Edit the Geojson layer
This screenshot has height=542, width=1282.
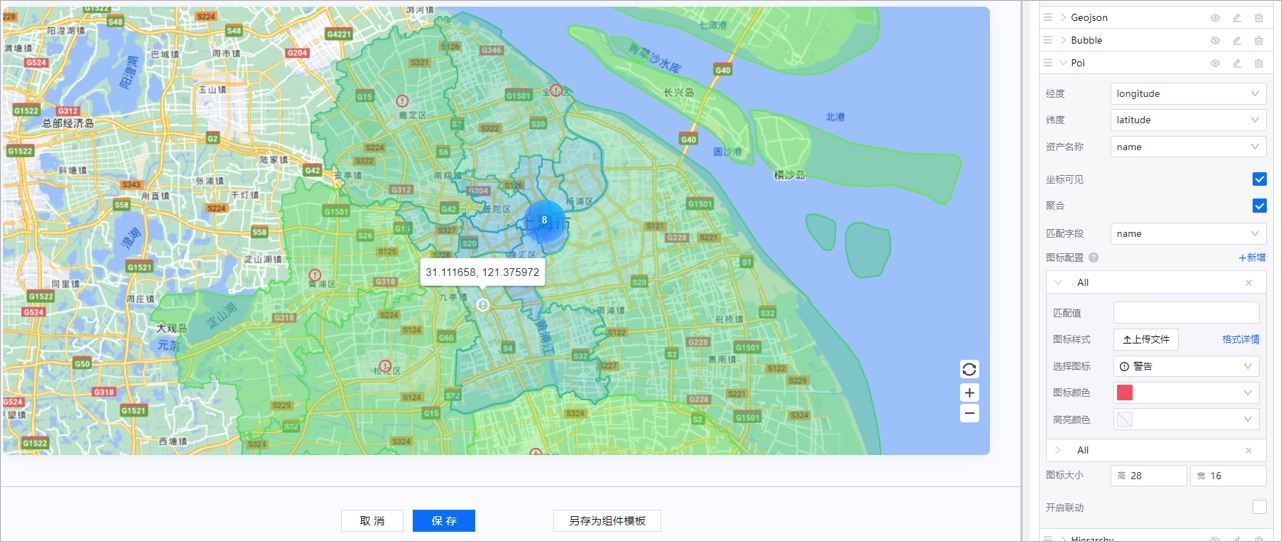(x=1237, y=18)
